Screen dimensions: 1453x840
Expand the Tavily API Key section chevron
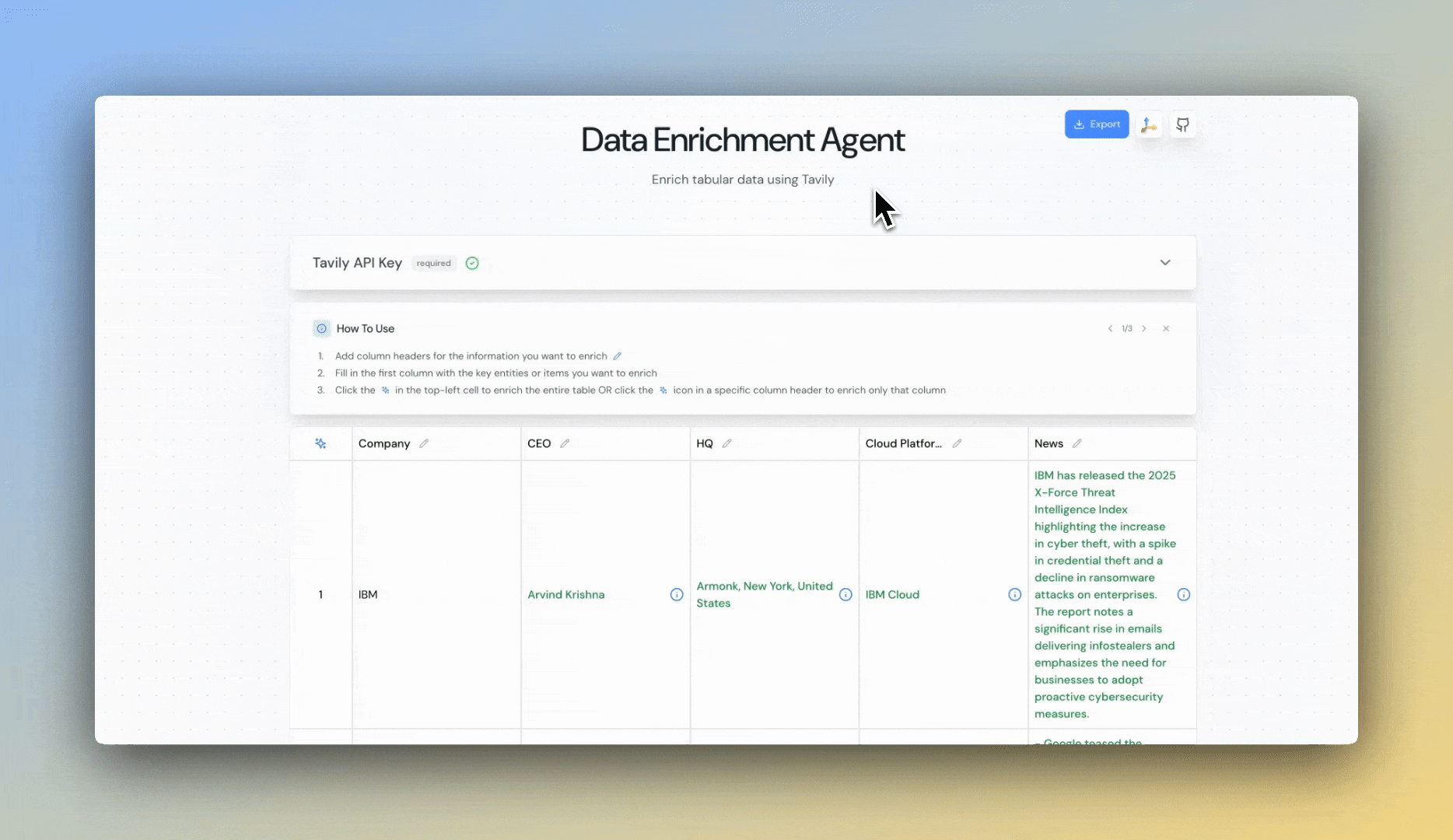pyautogui.click(x=1164, y=263)
